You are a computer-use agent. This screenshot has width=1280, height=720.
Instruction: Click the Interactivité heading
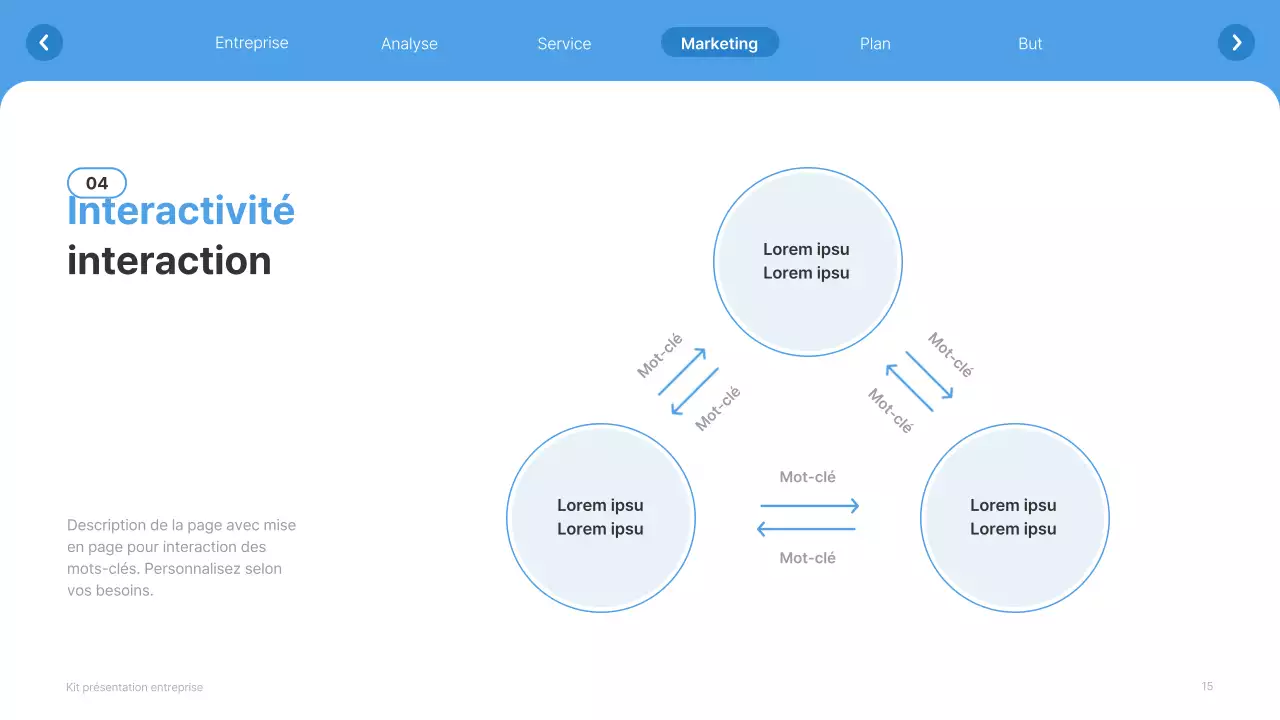click(x=180, y=210)
